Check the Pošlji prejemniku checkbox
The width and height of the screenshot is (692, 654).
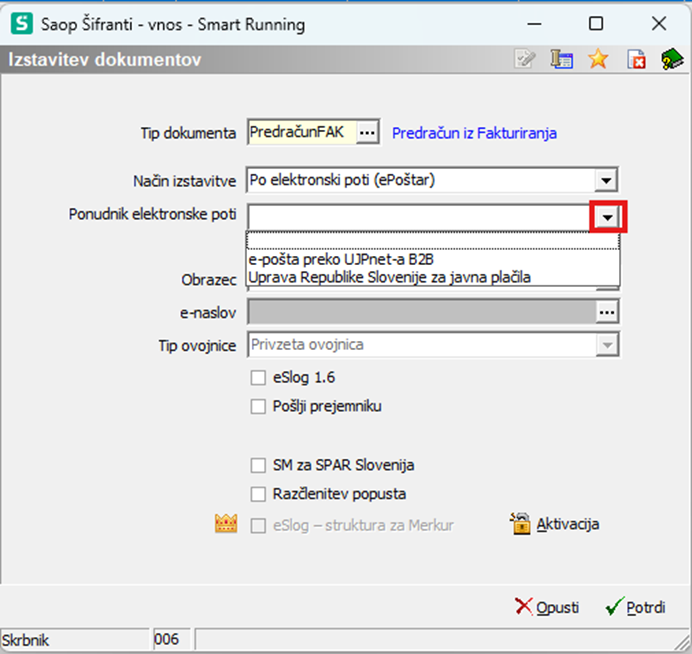tap(258, 406)
